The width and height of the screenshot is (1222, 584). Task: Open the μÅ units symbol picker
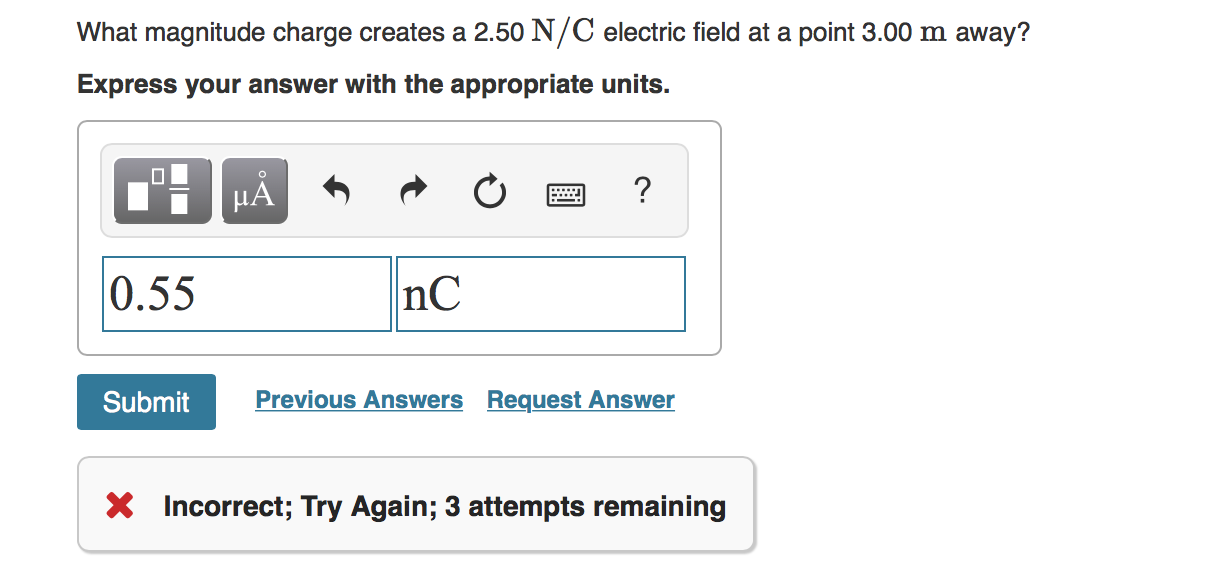coord(253,190)
